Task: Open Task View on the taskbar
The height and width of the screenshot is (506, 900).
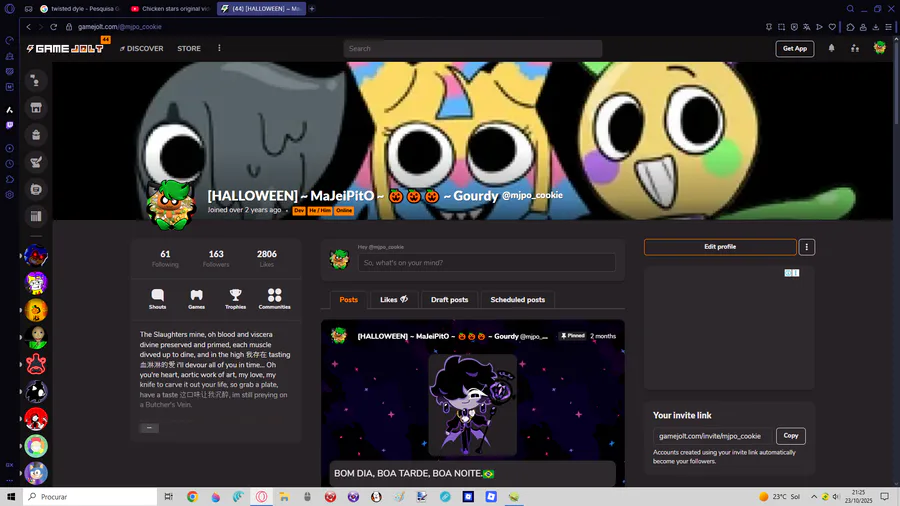Action: click(168, 497)
